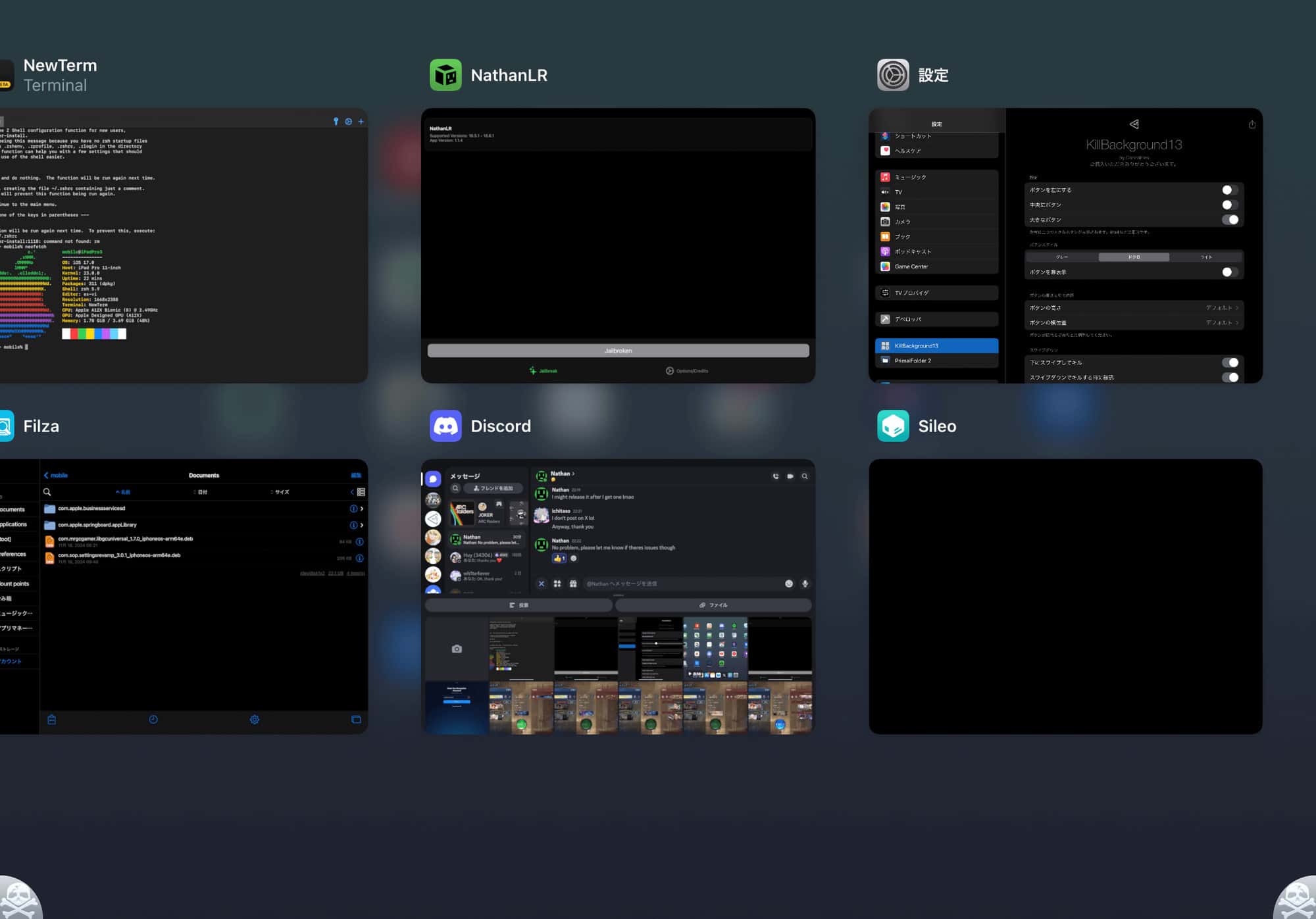Click the poll button left of ファイル

pyautogui.click(x=519, y=605)
